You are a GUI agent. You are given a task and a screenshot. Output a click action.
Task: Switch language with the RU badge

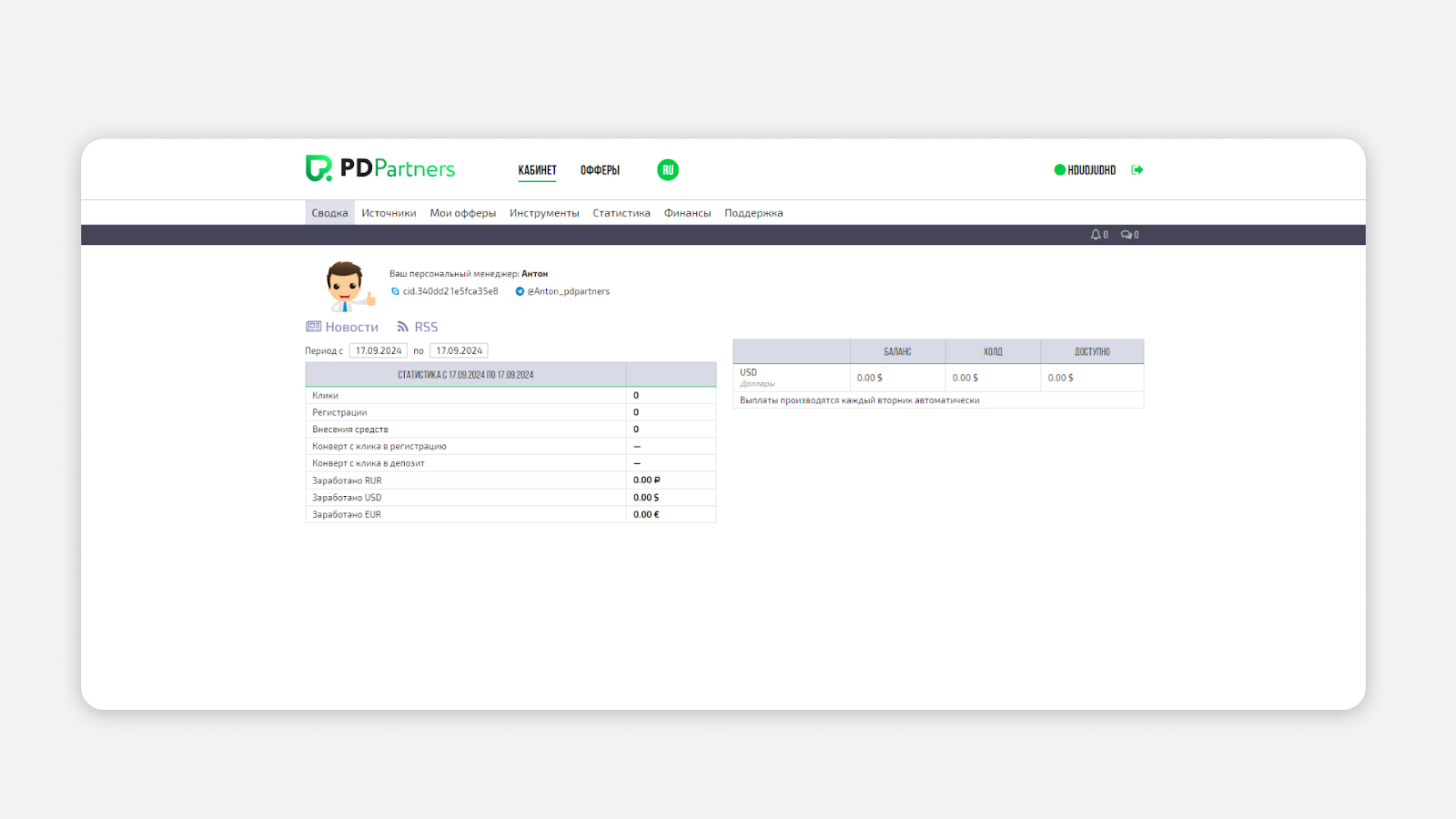[x=668, y=170]
